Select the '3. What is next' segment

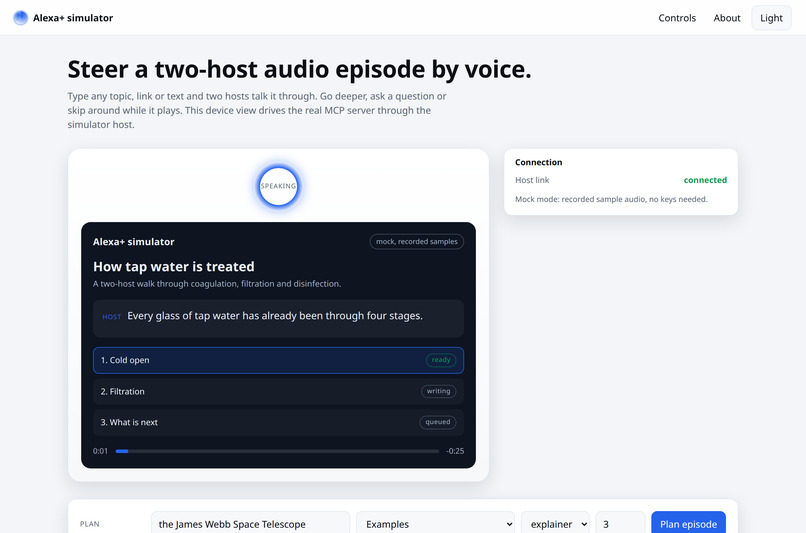coord(278,422)
